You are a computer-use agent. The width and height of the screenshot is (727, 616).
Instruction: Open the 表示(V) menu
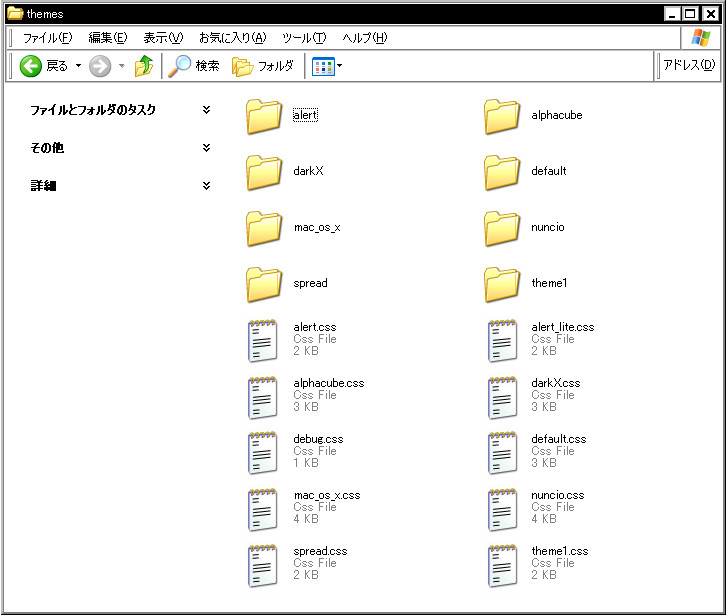[x=163, y=38]
